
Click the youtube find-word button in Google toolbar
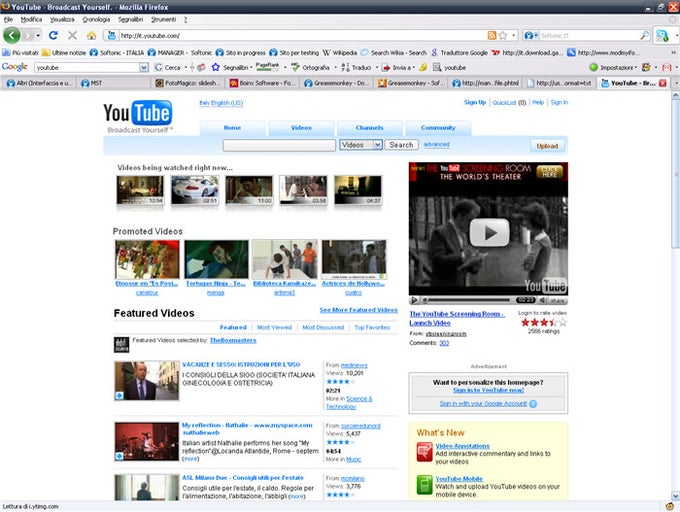[x=449, y=68]
